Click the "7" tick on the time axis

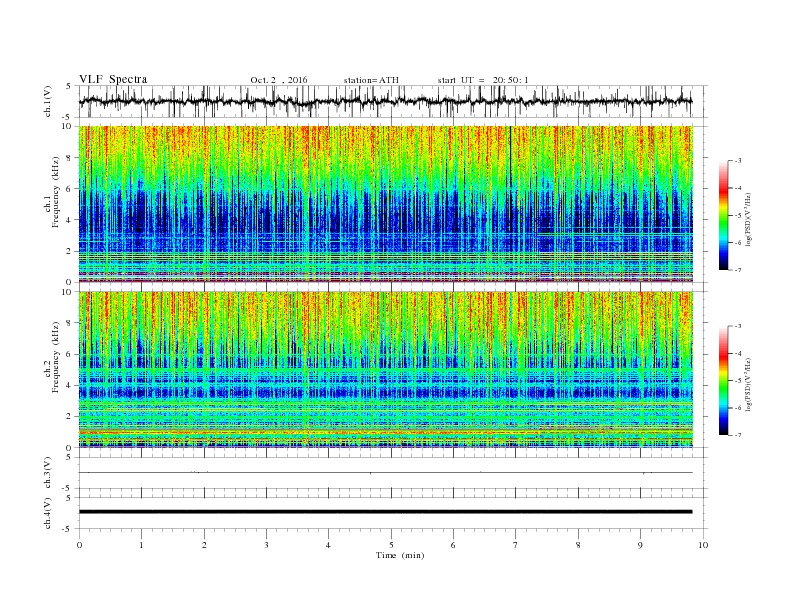pos(516,545)
